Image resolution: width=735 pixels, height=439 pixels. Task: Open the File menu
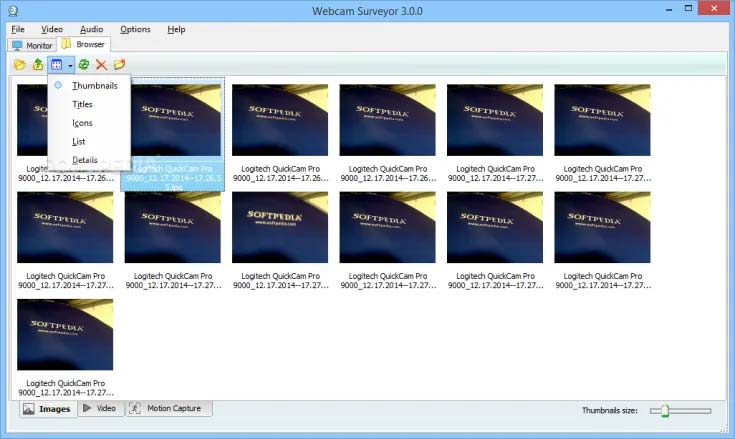(18, 29)
